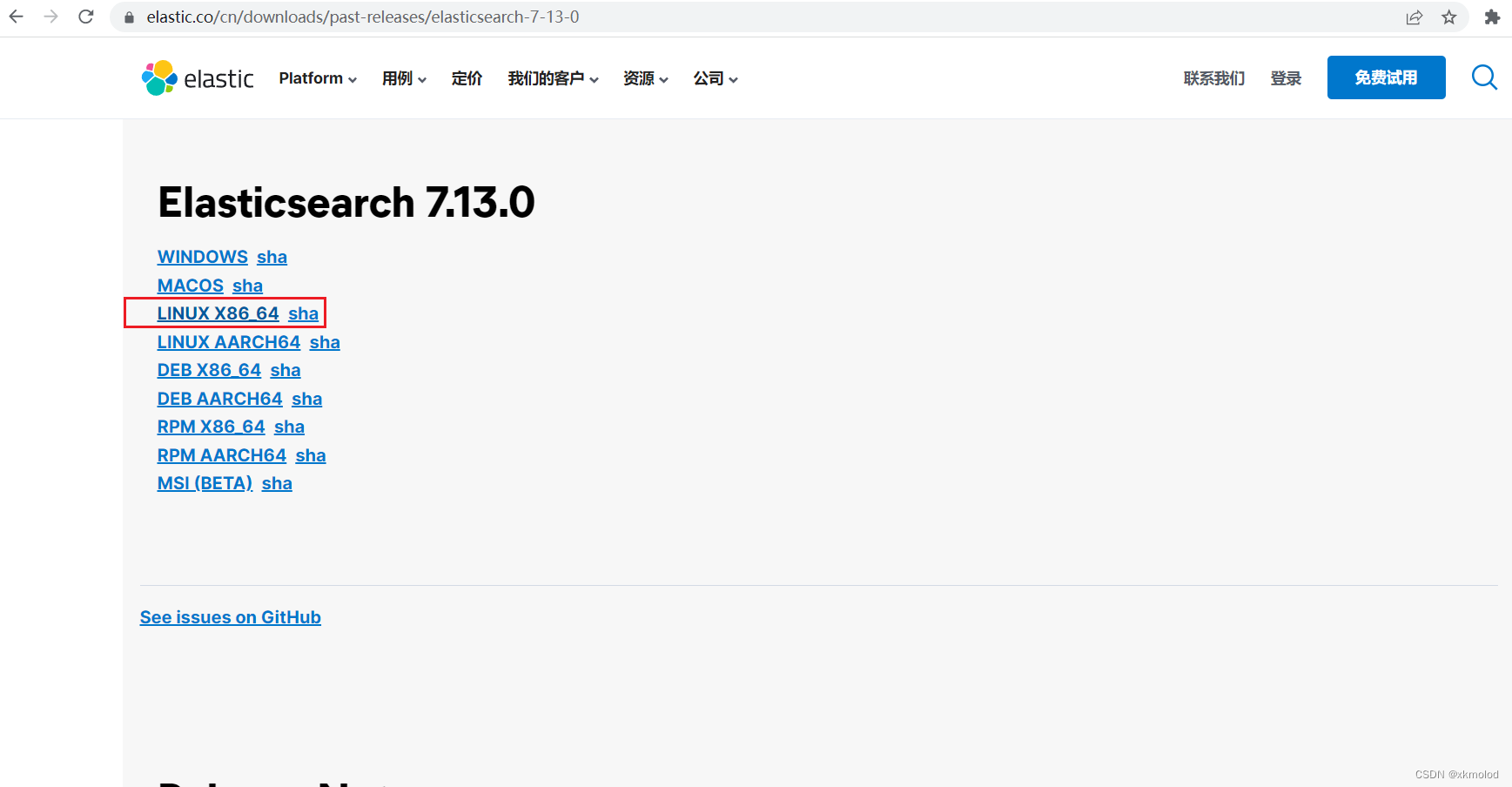
Task: Click the 登录 login link
Action: click(x=1286, y=78)
